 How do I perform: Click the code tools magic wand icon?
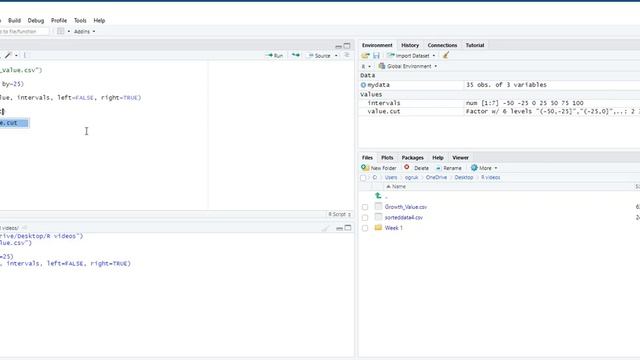[8, 55]
